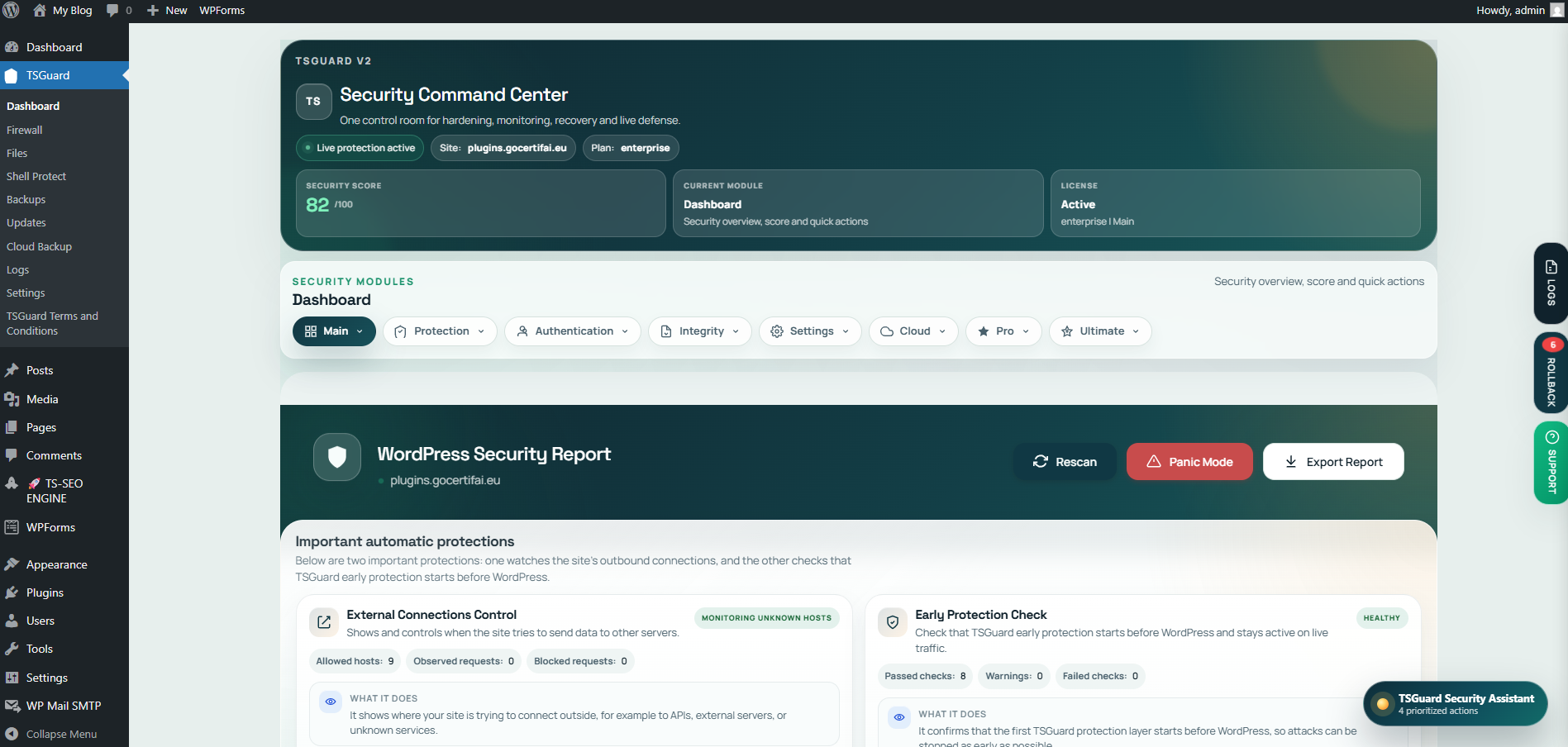Click the Rescan button
1568x747 pixels.
[1065, 462]
